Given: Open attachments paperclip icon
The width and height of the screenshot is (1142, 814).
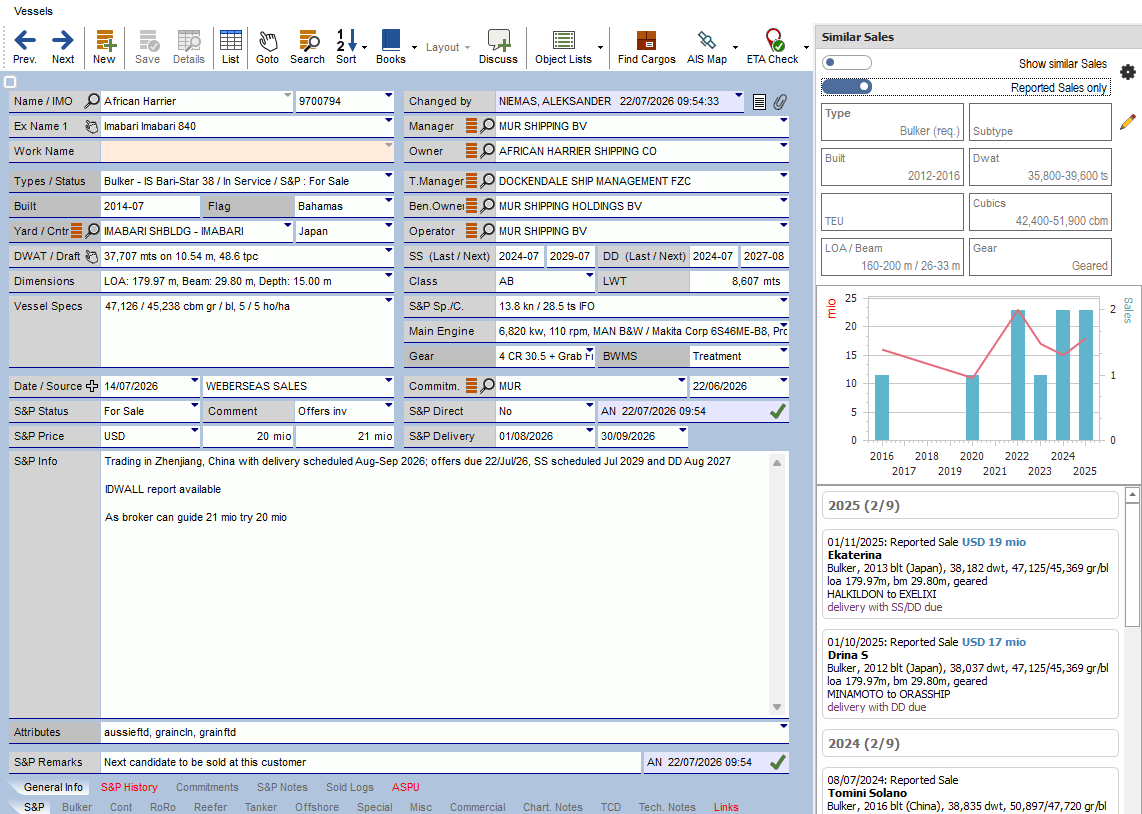Looking at the screenshot, I should click(x=780, y=102).
